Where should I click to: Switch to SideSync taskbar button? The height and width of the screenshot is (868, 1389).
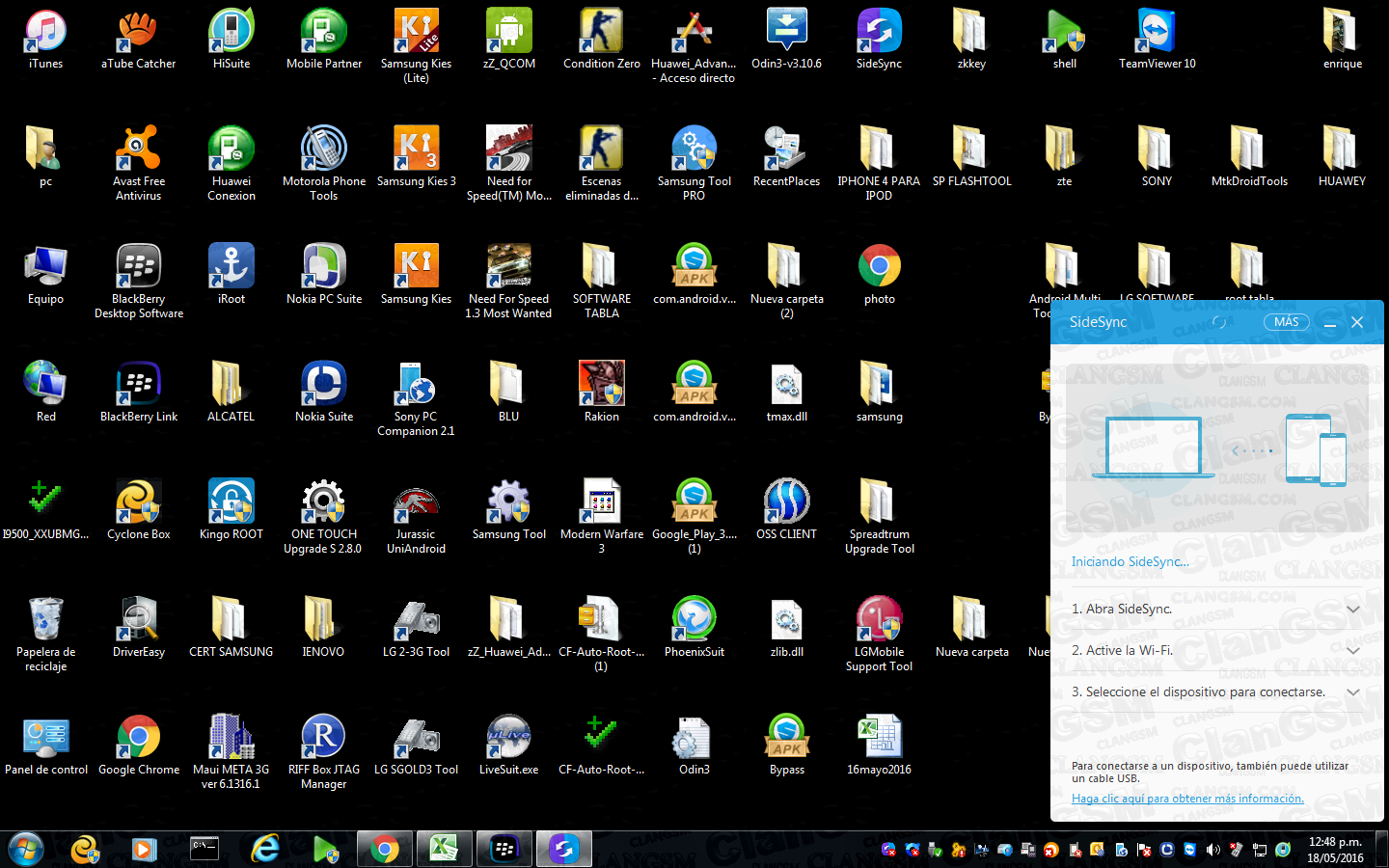pos(564,849)
